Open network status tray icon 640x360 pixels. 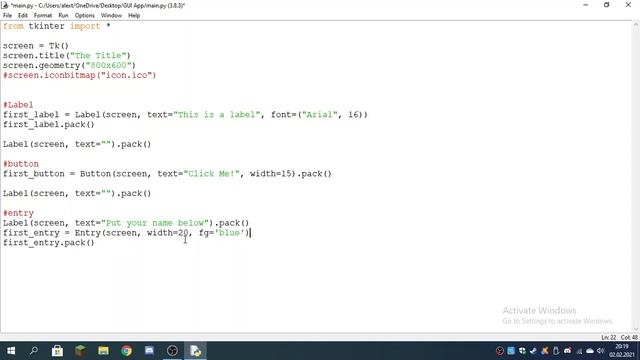579,351
